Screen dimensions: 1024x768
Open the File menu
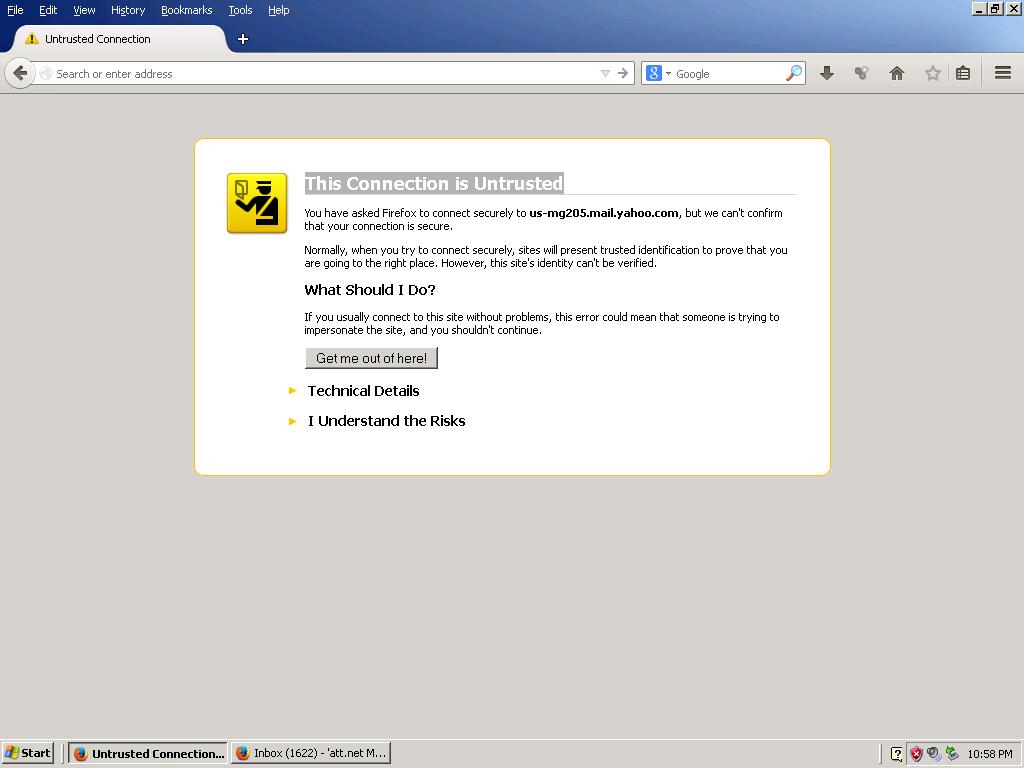pyautogui.click(x=15, y=10)
